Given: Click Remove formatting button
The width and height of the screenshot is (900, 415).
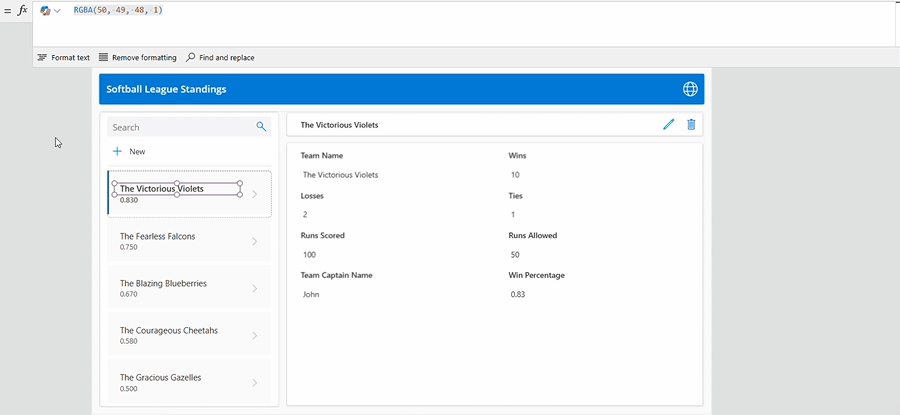Looking at the screenshot, I should tap(137, 58).
